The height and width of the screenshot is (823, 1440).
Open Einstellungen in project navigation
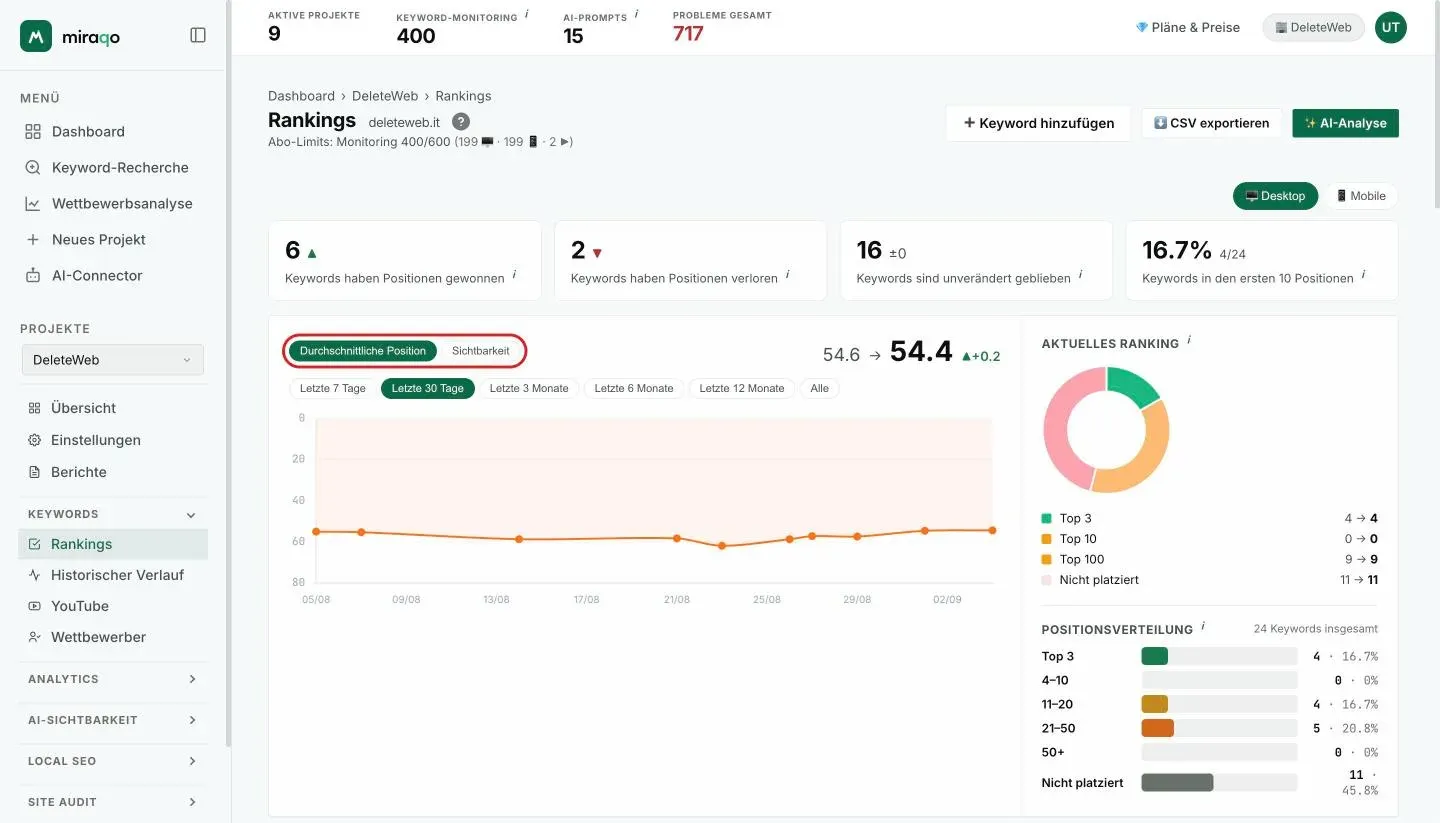(x=95, y=440)
